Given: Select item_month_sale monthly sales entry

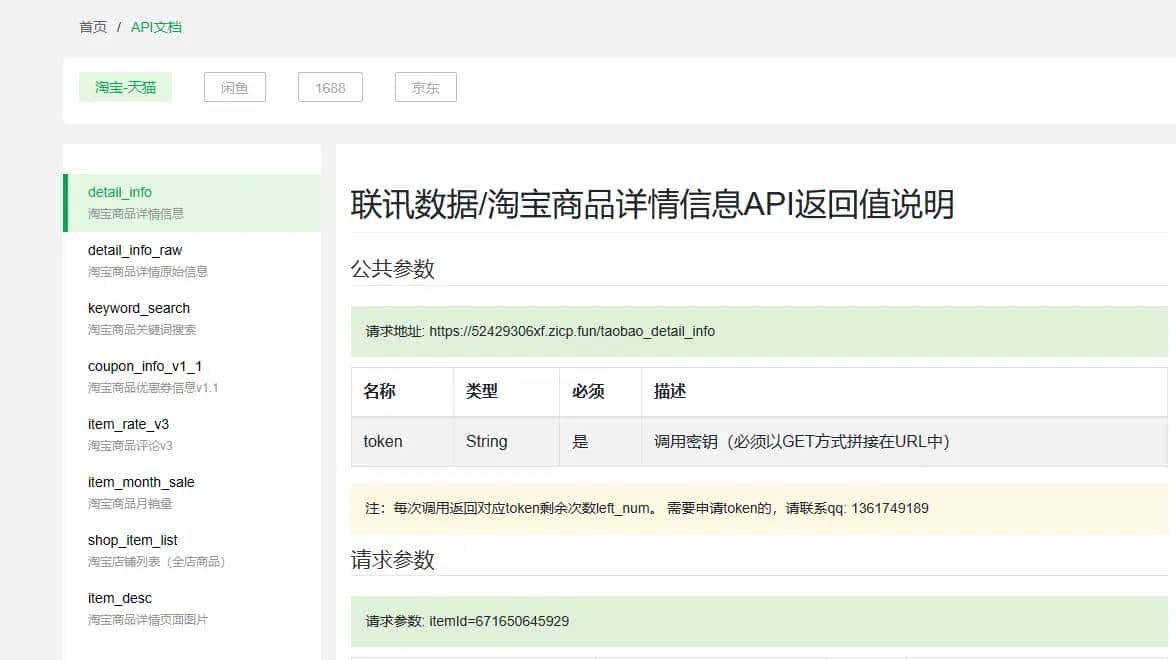Looking at the screenshot, I should point(142,482).
